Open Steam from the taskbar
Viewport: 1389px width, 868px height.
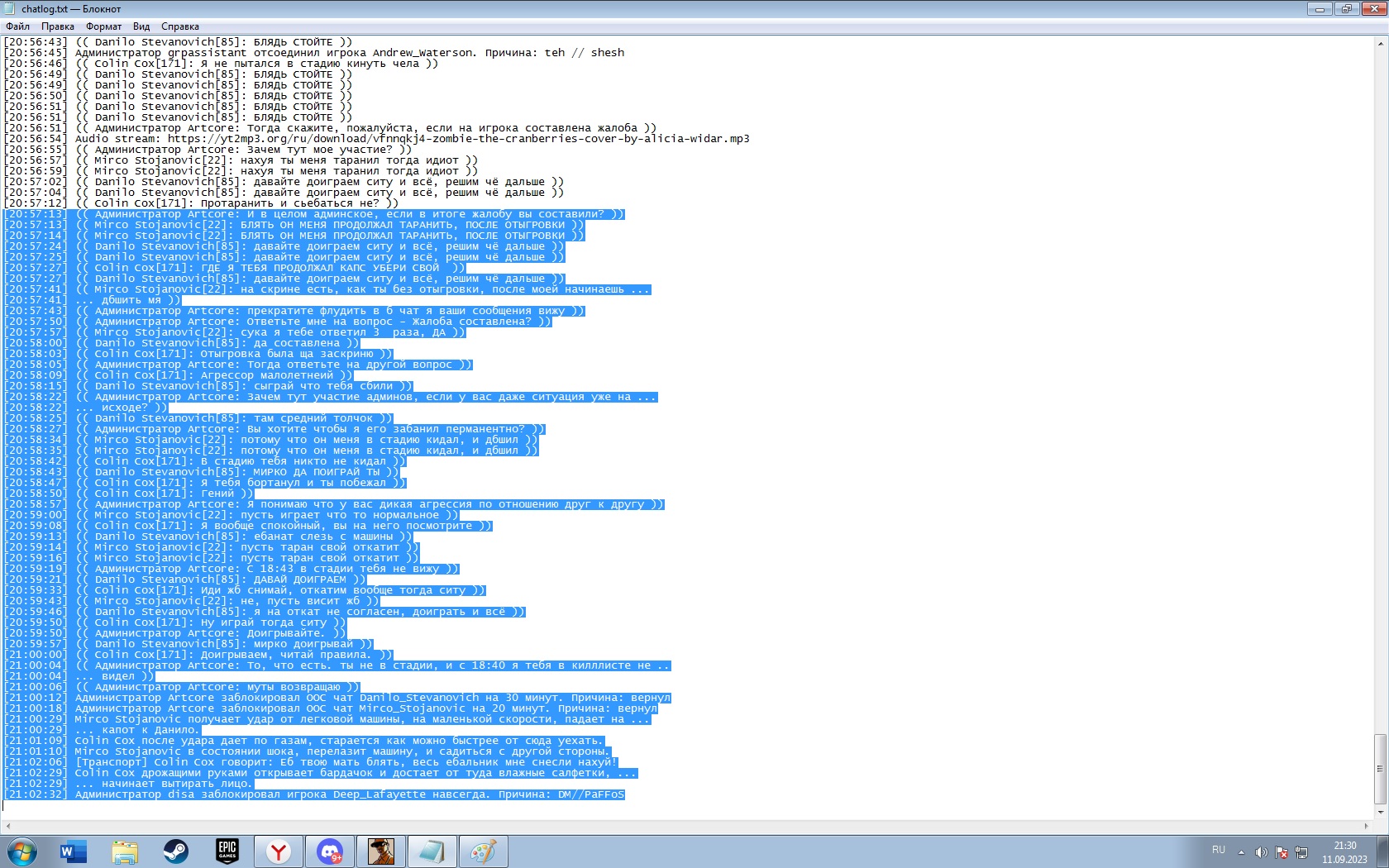click(x=175, y=851)
